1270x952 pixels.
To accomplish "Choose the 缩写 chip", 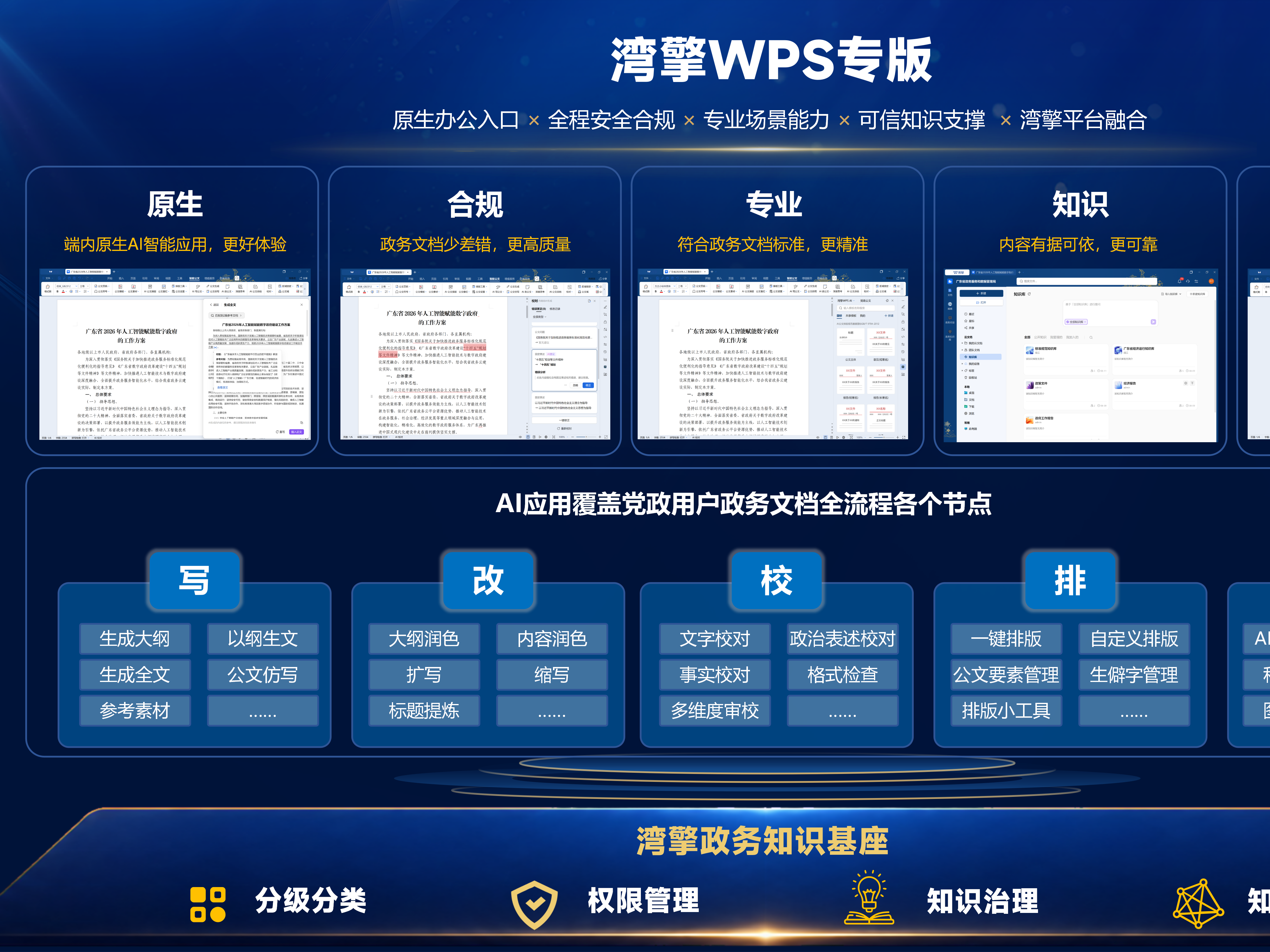I will [x=552, y=675].
